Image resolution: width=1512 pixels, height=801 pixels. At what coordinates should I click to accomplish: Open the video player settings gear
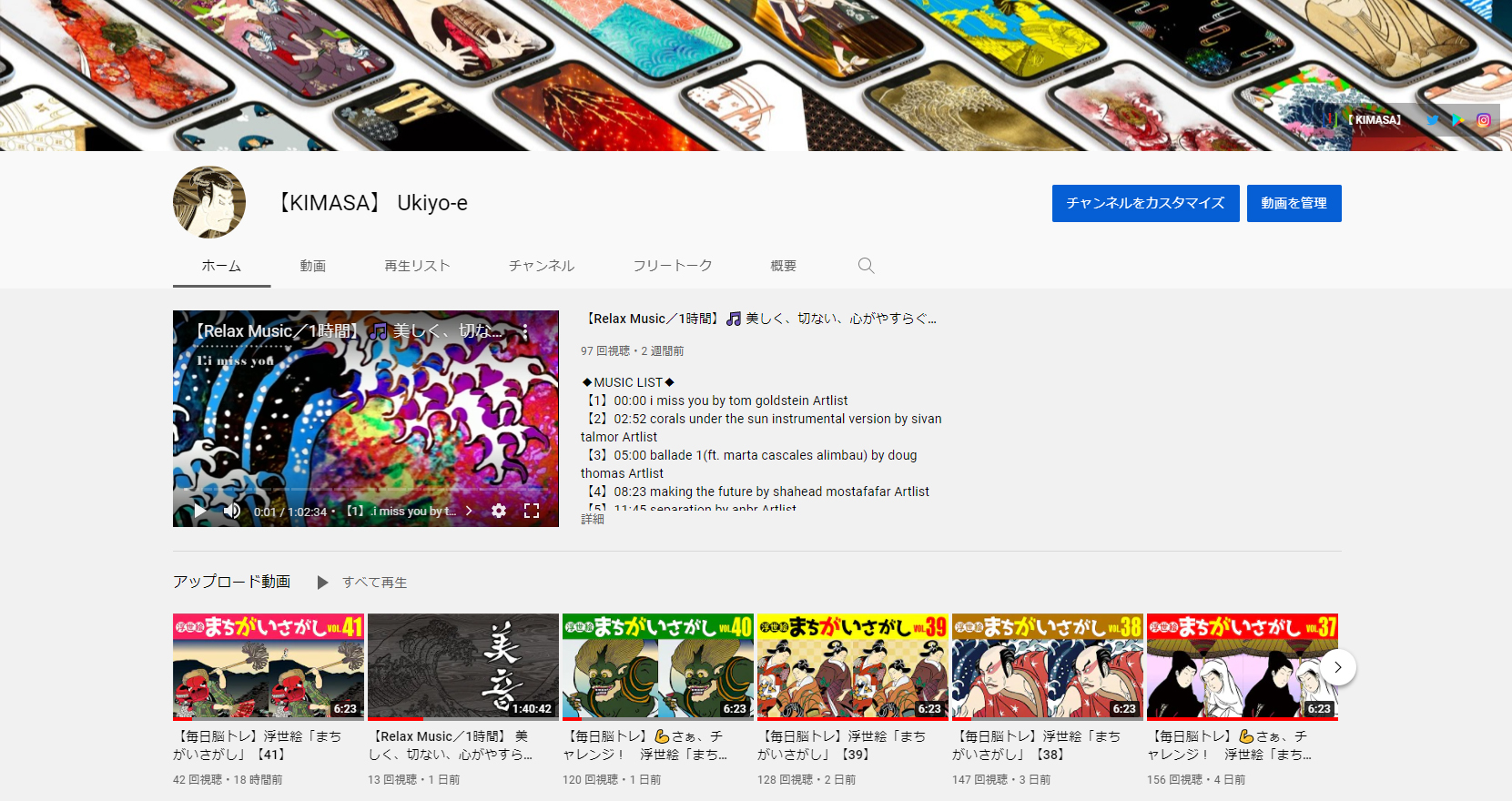tap(499, 511)
